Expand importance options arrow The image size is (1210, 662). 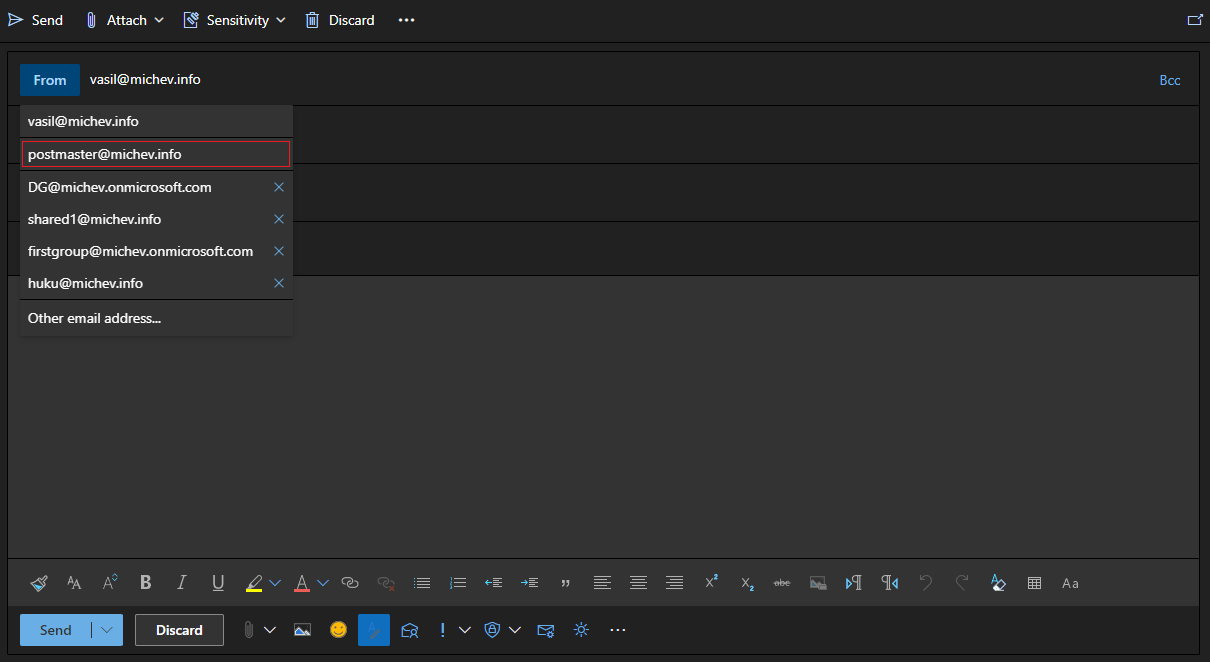[x=464, y=630]
